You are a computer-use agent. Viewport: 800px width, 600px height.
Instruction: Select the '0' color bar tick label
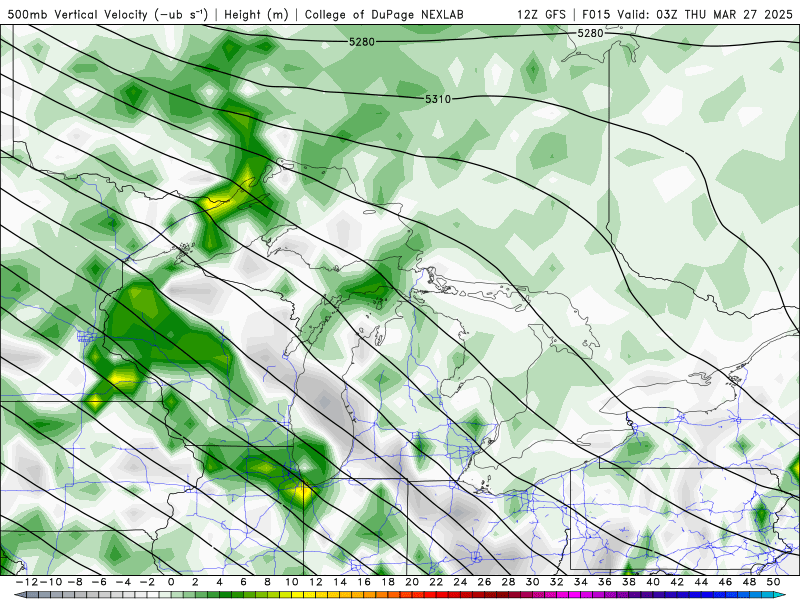171,582
